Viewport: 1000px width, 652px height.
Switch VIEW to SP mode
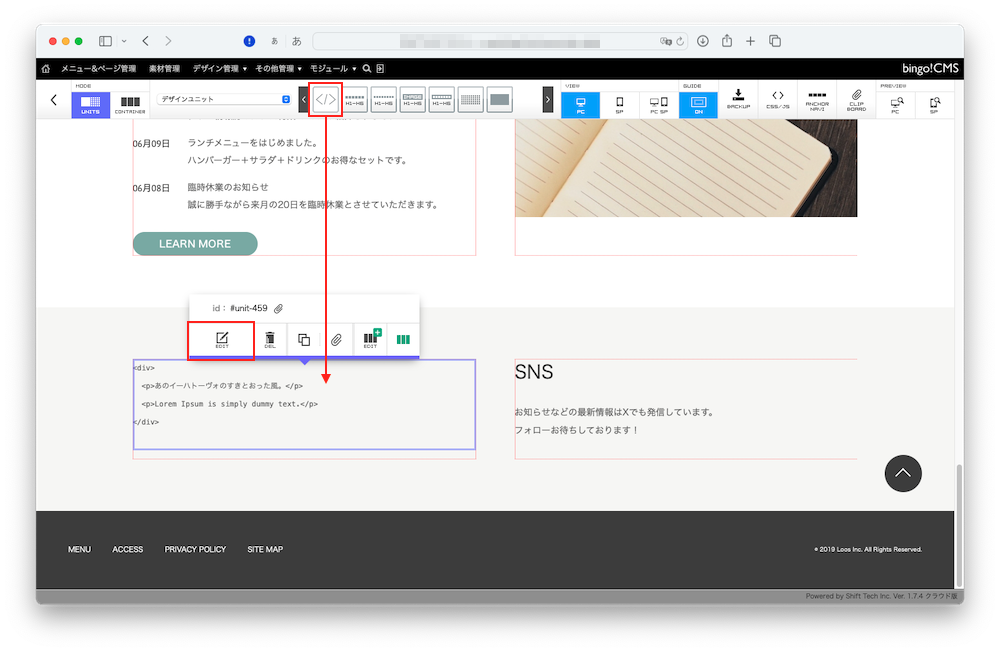[620, 99]
